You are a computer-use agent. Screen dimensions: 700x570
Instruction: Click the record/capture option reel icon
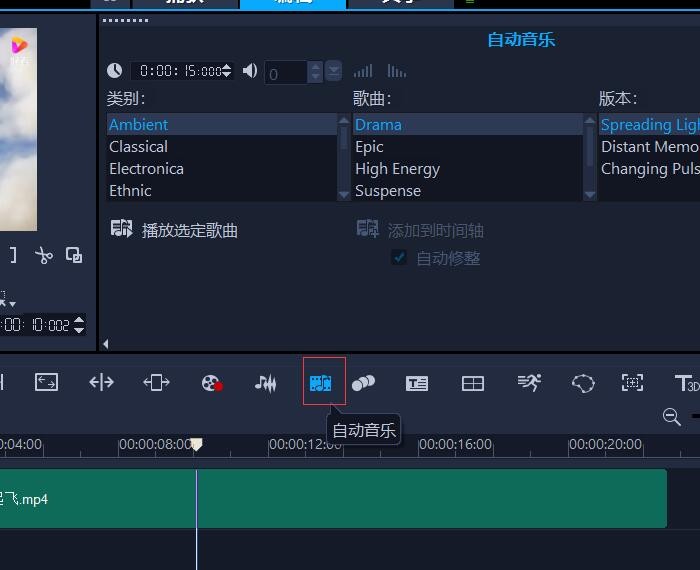click(x=212, y=383)
